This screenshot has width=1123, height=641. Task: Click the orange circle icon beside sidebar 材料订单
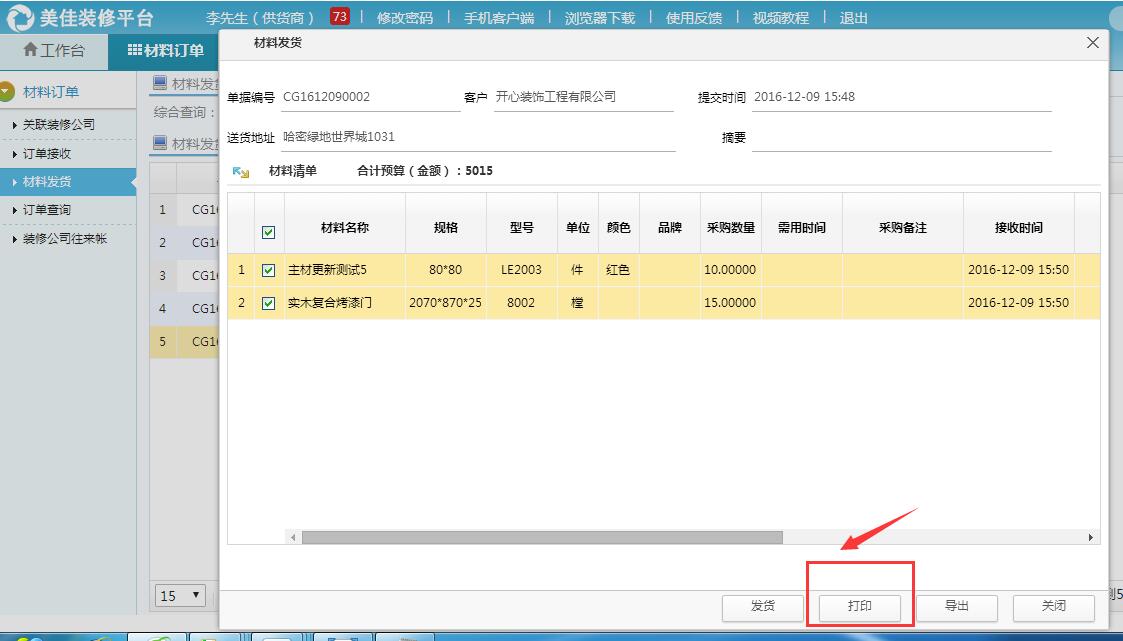pos(8,89)
